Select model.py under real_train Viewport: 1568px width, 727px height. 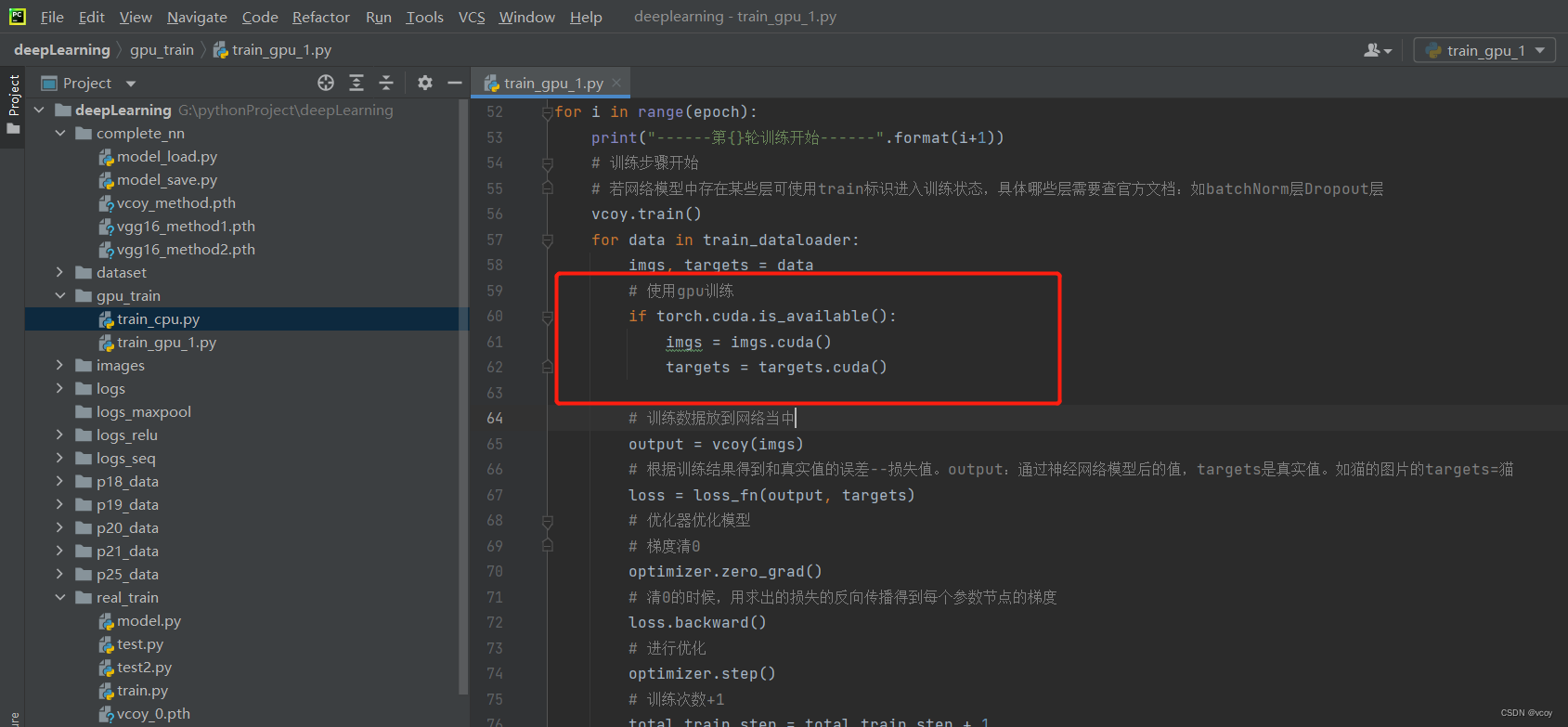[x=149, y=620]
